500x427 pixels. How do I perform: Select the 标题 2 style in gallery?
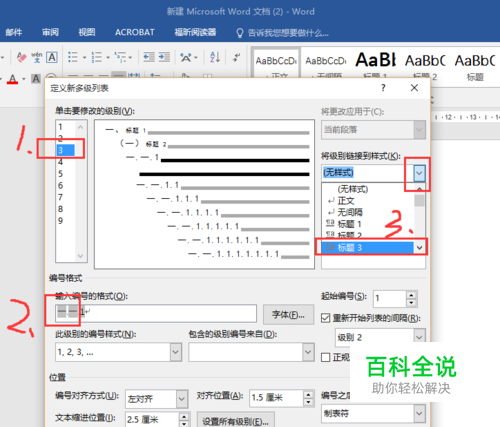click(425, 63)
